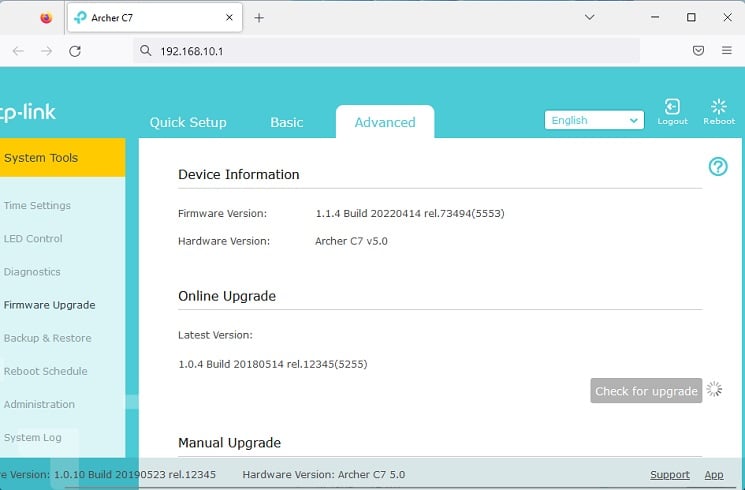
Task: Select System Tools in sidebar
Action: click(x=63, y=158)
